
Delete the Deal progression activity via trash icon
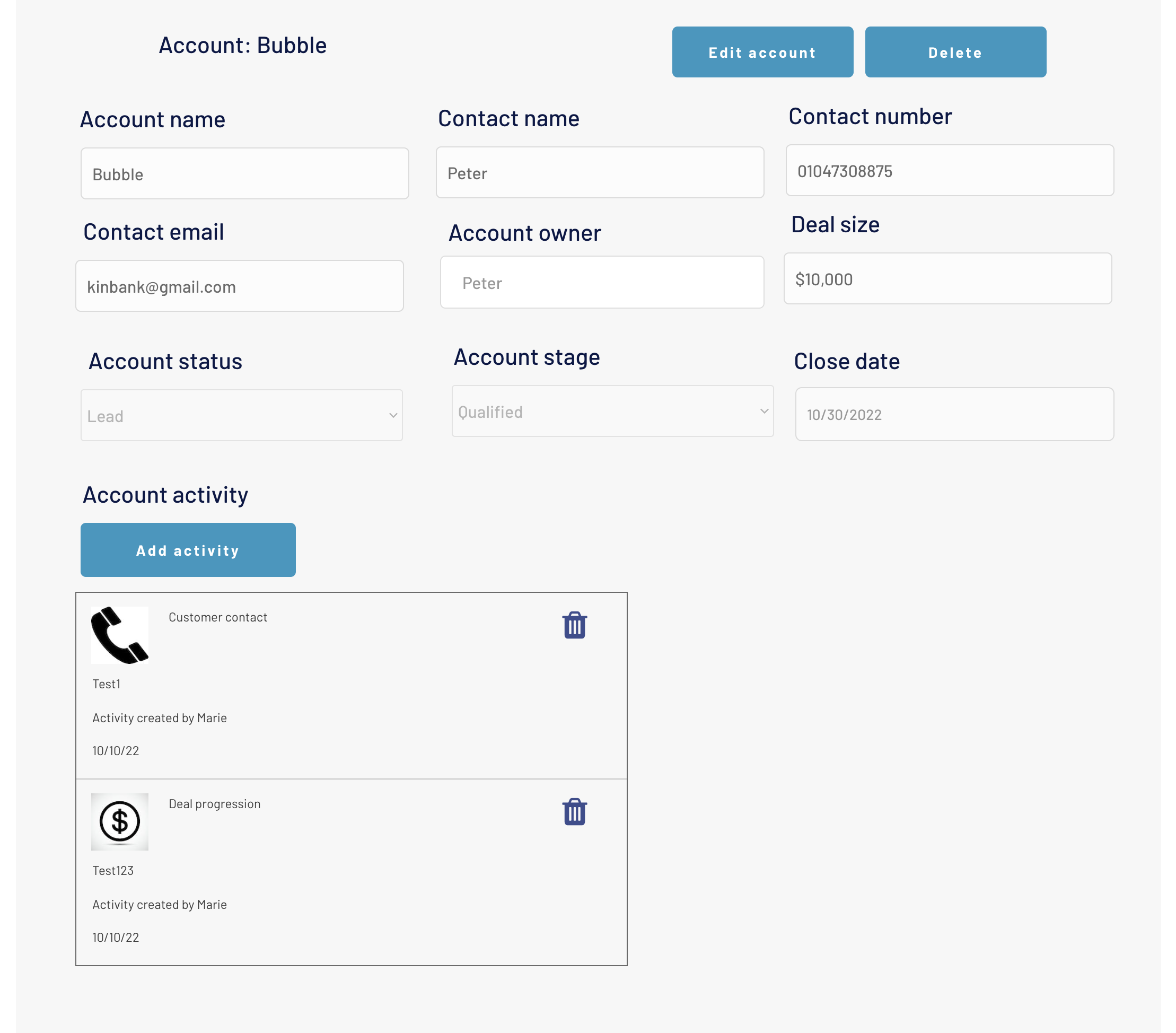574,811
